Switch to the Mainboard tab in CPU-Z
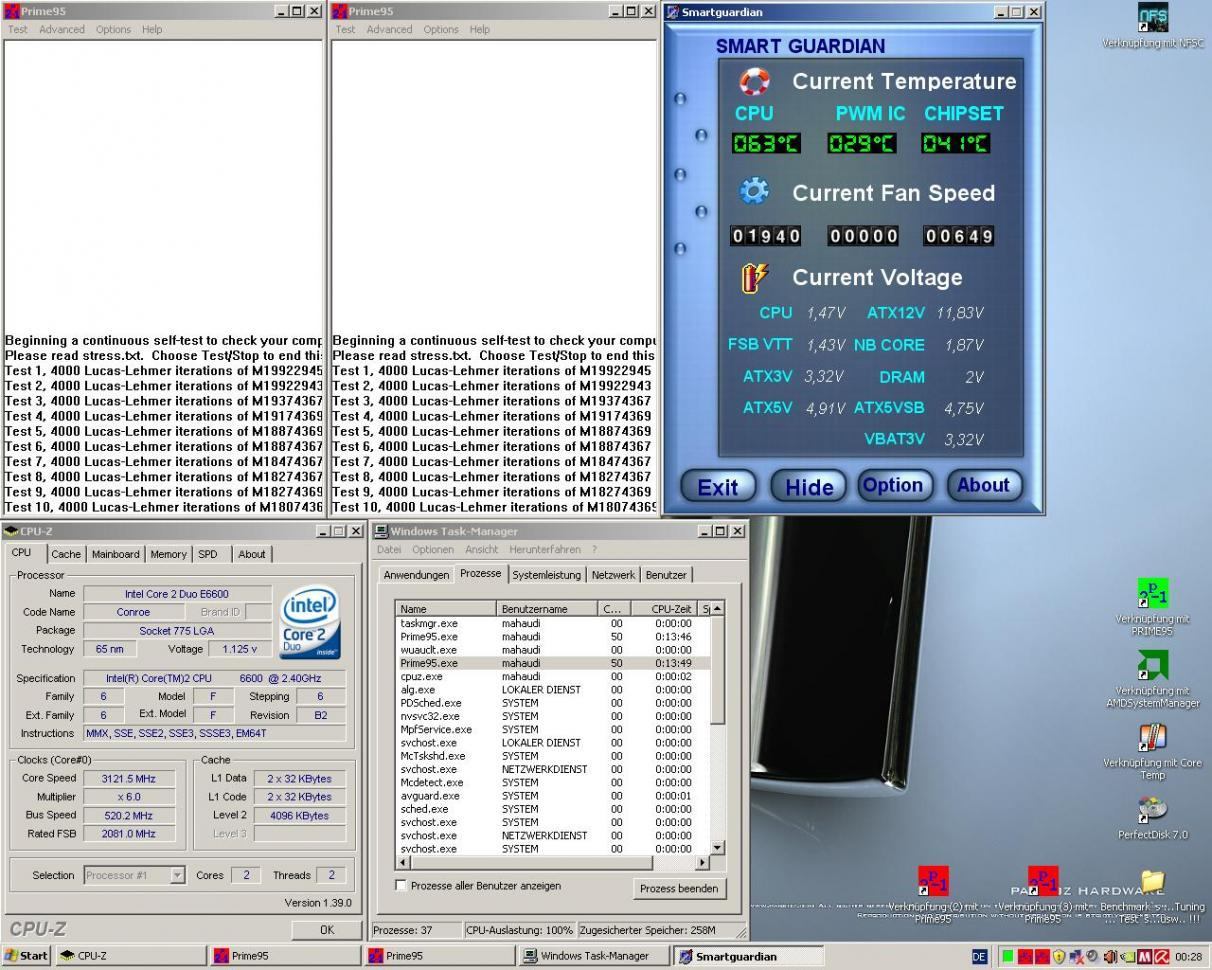The image size is (1212, 970). 116,554
